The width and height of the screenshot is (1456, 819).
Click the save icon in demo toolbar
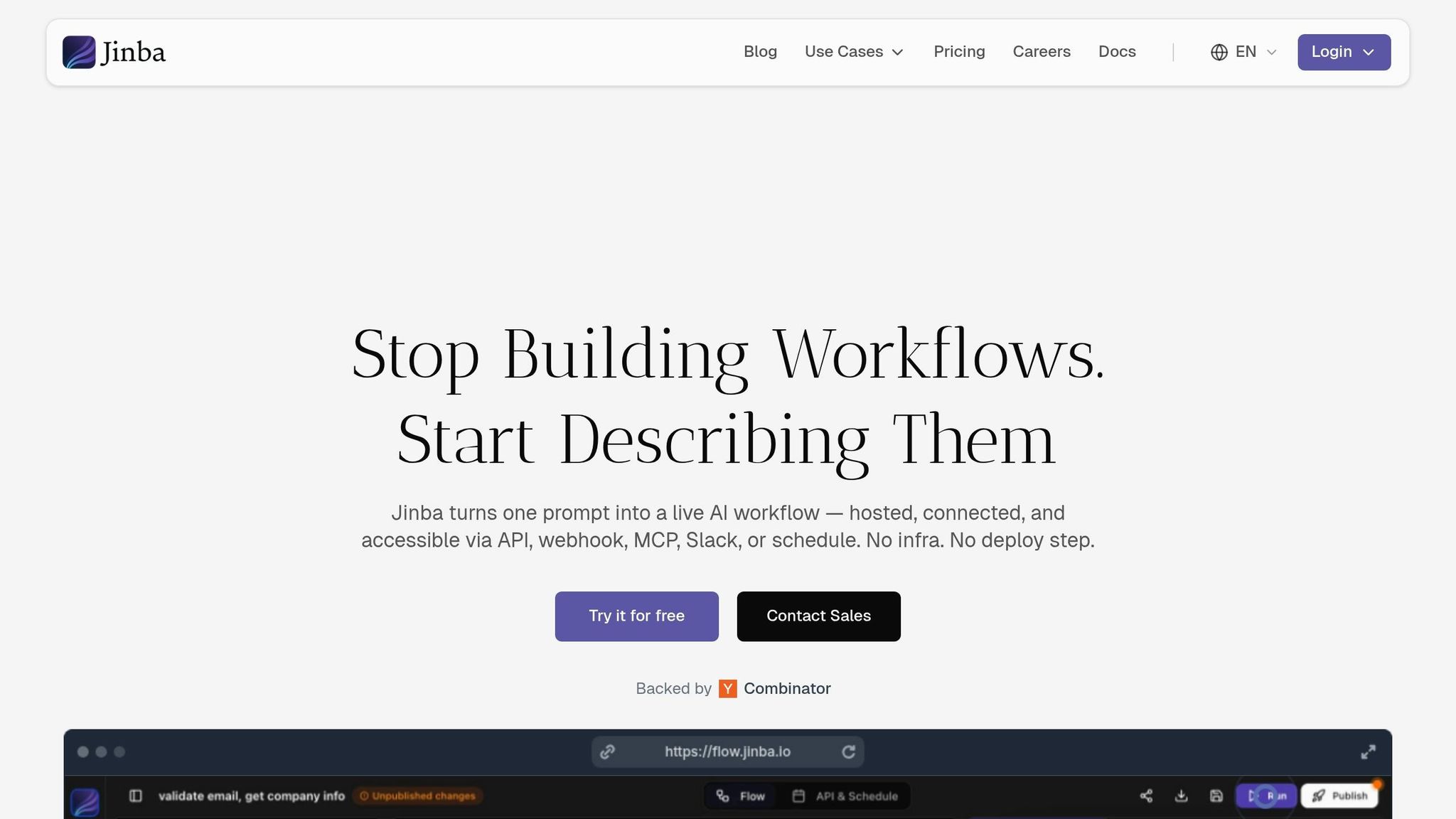tap(1216, 796)
